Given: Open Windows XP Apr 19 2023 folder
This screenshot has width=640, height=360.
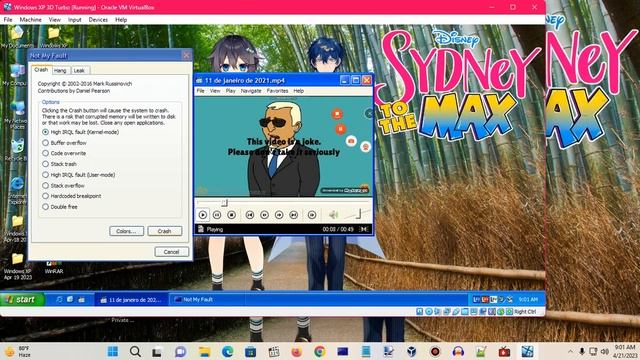Looking at the screenshot, I should click(17, 265).
